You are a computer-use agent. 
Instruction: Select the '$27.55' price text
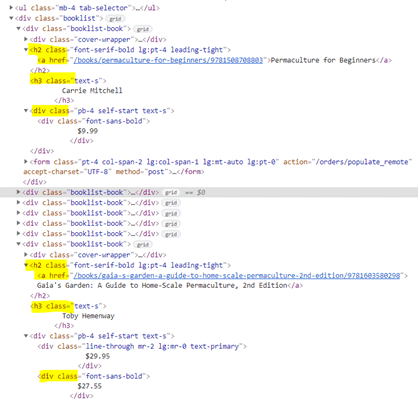(x=90, y=386)
